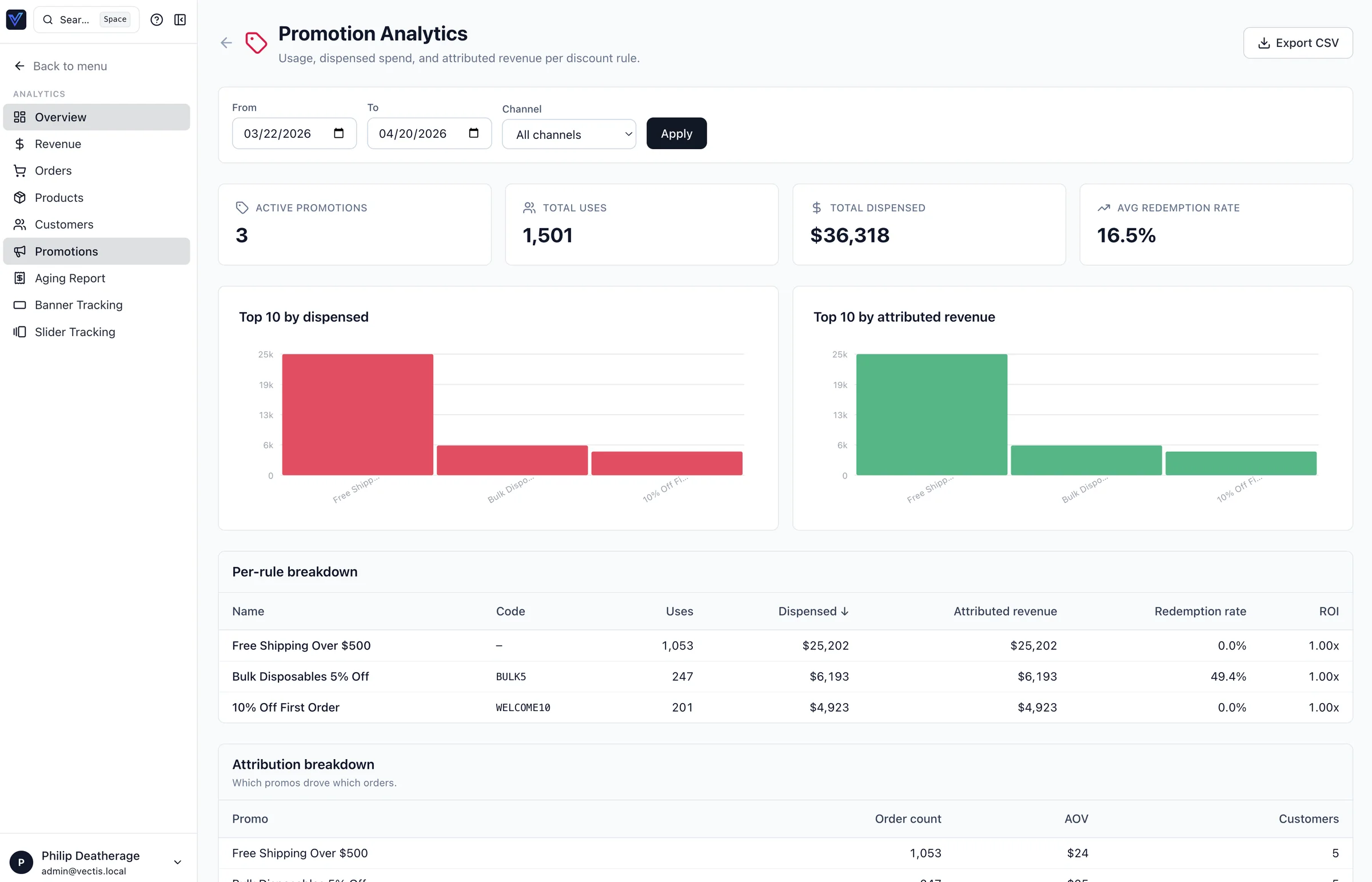Screen dimensions: 1372x882
Task: Click the Banner Tracking icon
Action: [19, 305]
